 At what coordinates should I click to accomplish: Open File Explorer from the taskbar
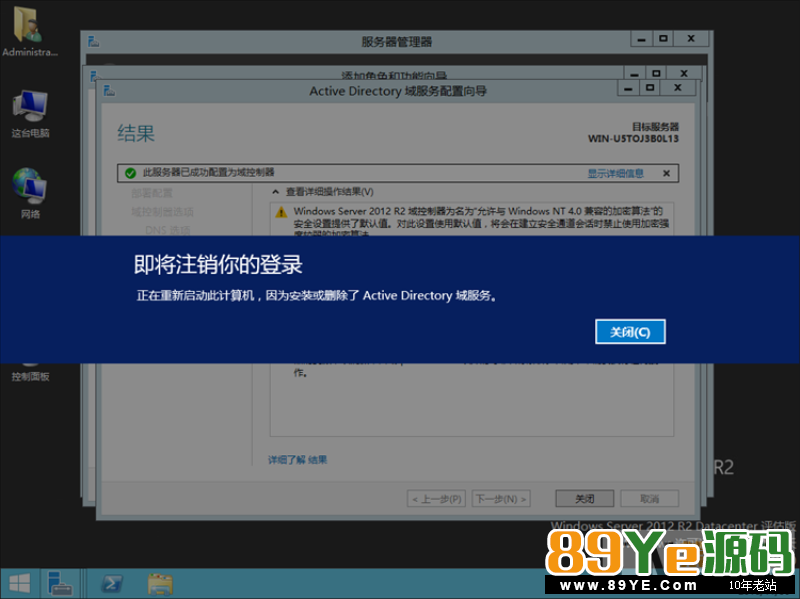[x=160, y=584]
